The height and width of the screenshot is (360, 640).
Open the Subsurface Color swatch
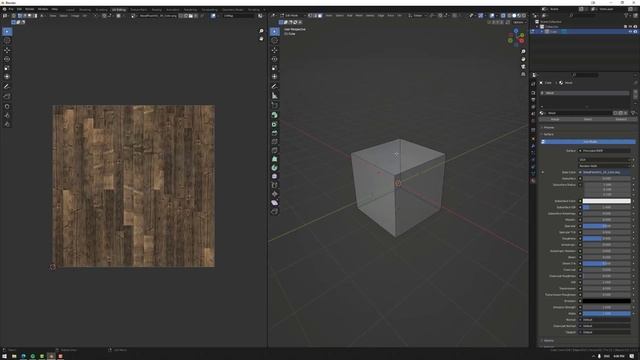pyautogui.click(x=606, y=201)
